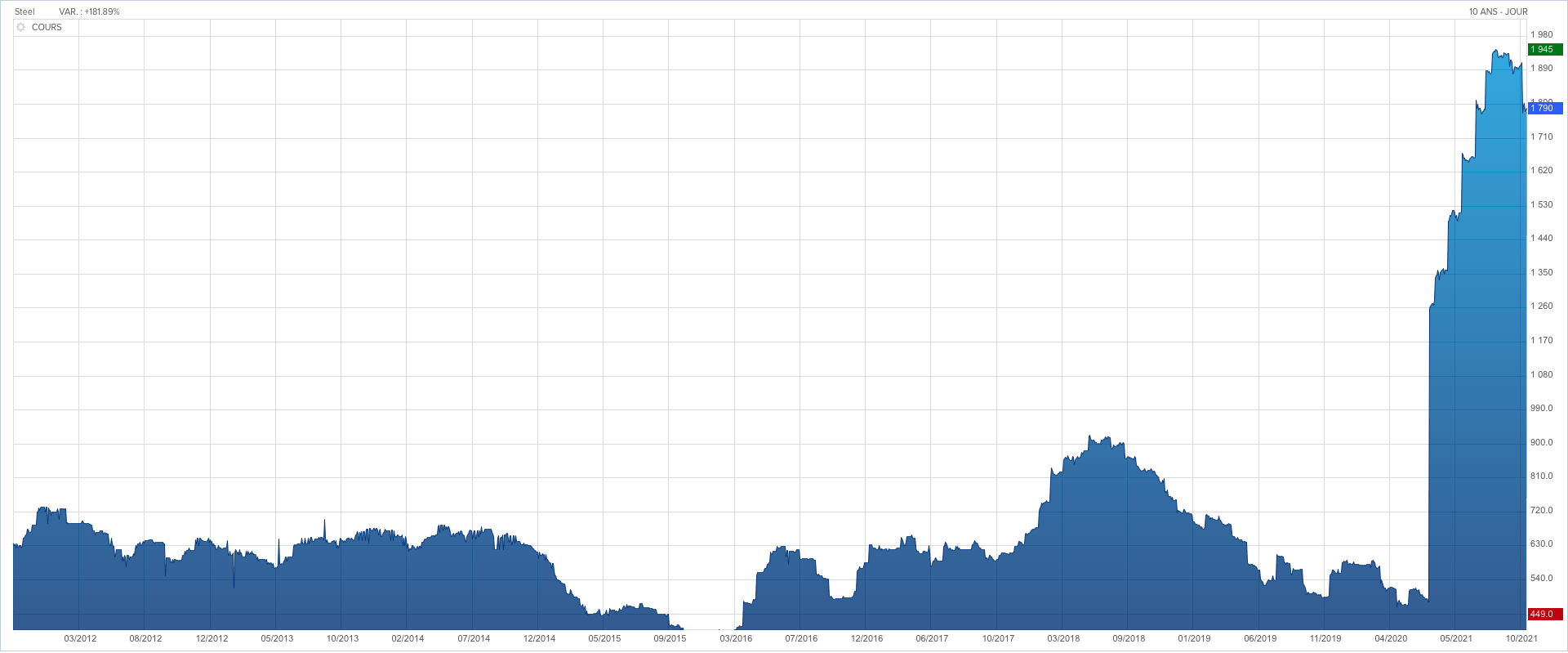Click the 1 350 price axis label
This screenshot has height=653, width=1568.
[1542, 272]
